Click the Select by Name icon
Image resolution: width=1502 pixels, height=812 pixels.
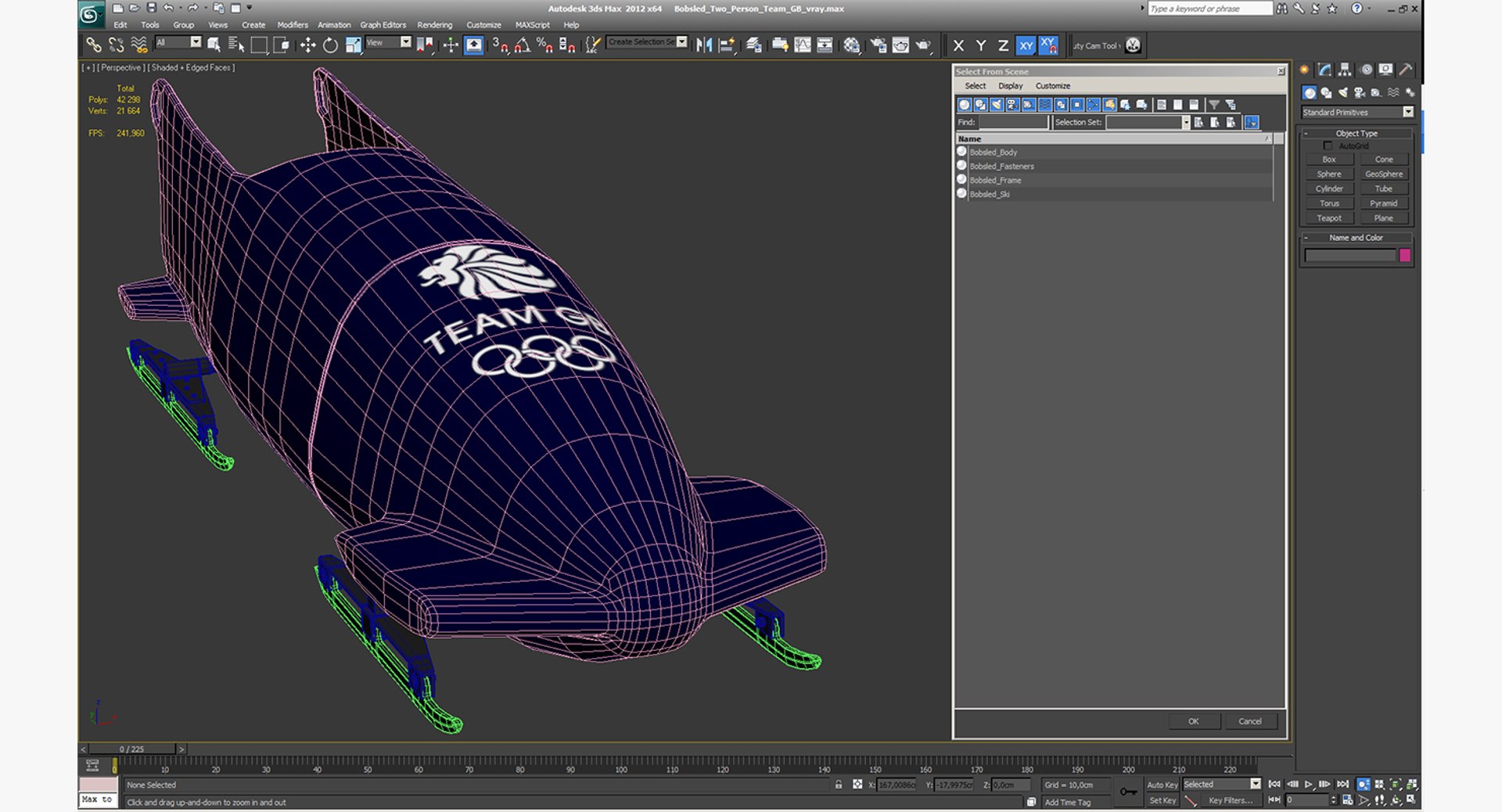pyautogui.click(x=236, y=45)
